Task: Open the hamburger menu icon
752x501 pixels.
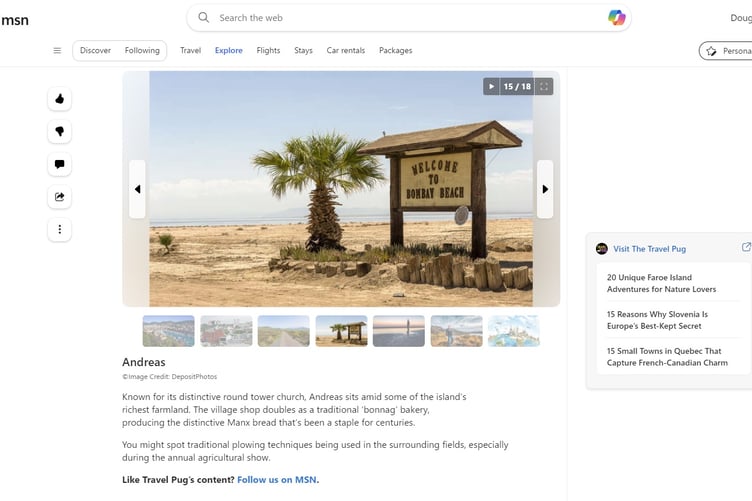Action: pyautogui.click(x=57, y=50)
